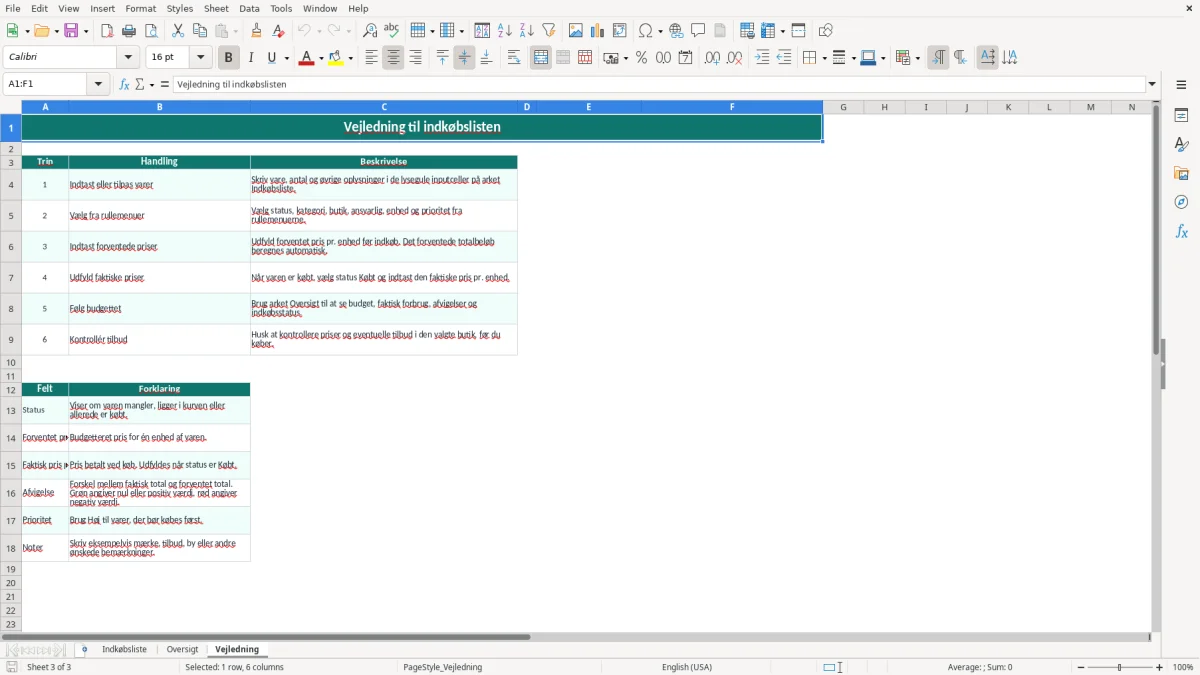
Task: Sort ascending A to Z
Action: tap(505, 31)
